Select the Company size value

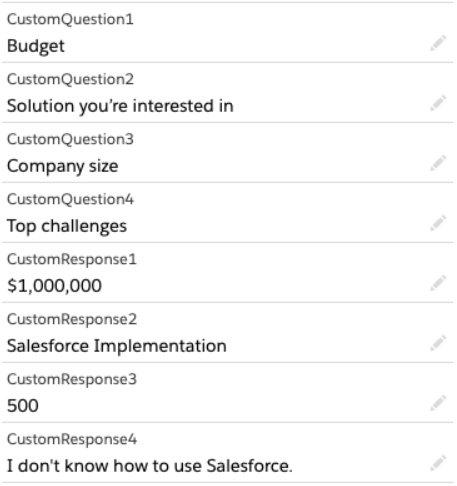(x=63, y=166)
